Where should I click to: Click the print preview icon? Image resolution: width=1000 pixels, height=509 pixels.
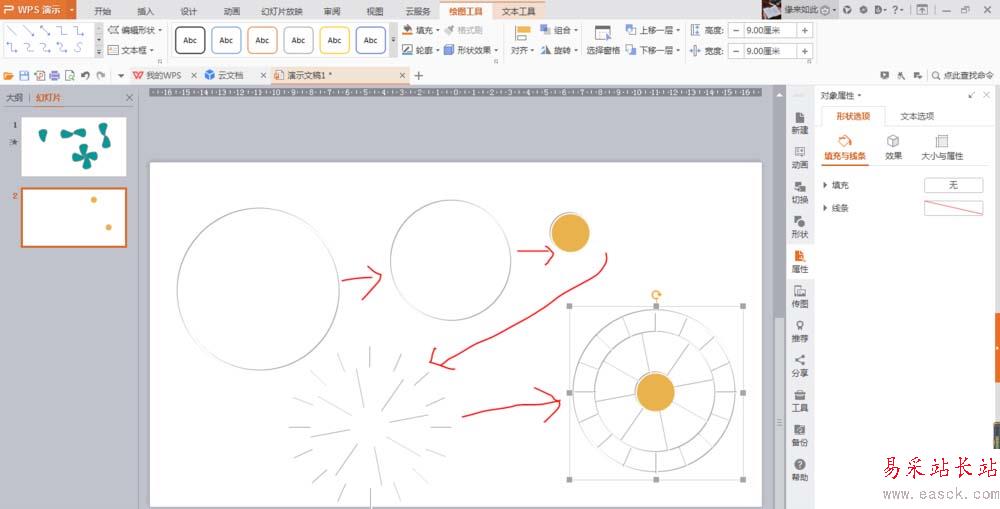[x=70, y=75]
